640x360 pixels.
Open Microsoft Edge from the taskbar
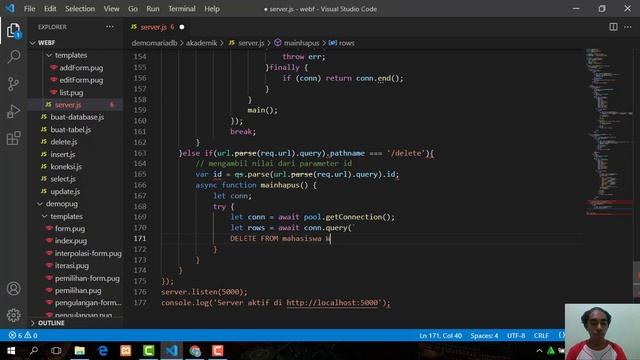(103, 351)
